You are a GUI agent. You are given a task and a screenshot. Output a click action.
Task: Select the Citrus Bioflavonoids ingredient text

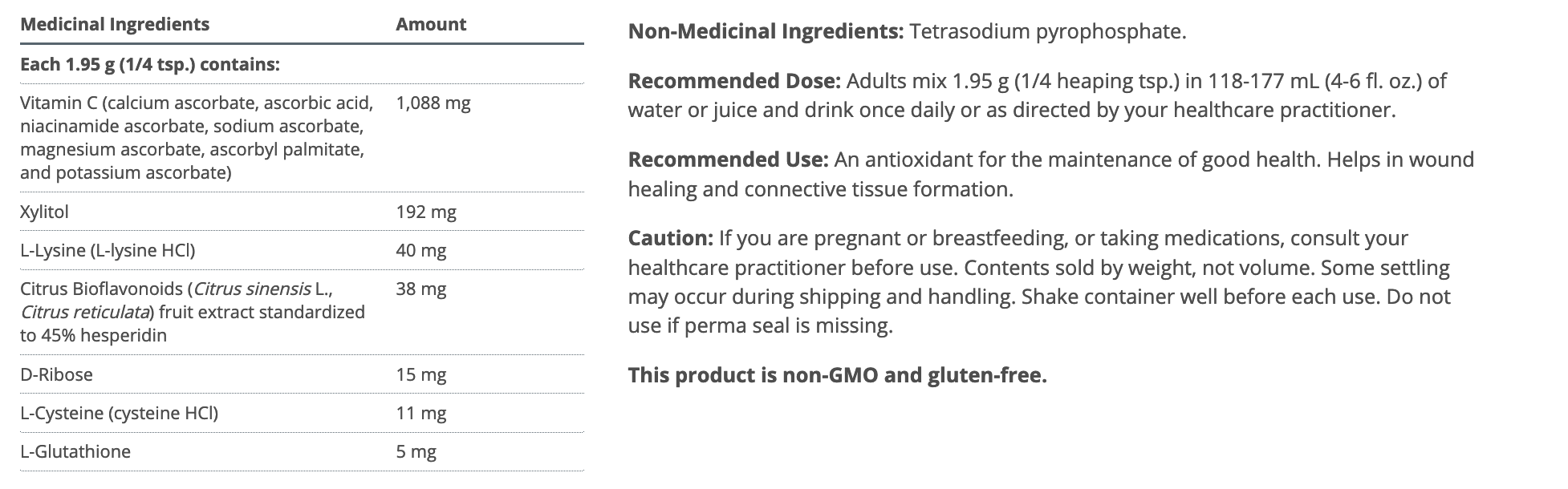pos(193,312)
